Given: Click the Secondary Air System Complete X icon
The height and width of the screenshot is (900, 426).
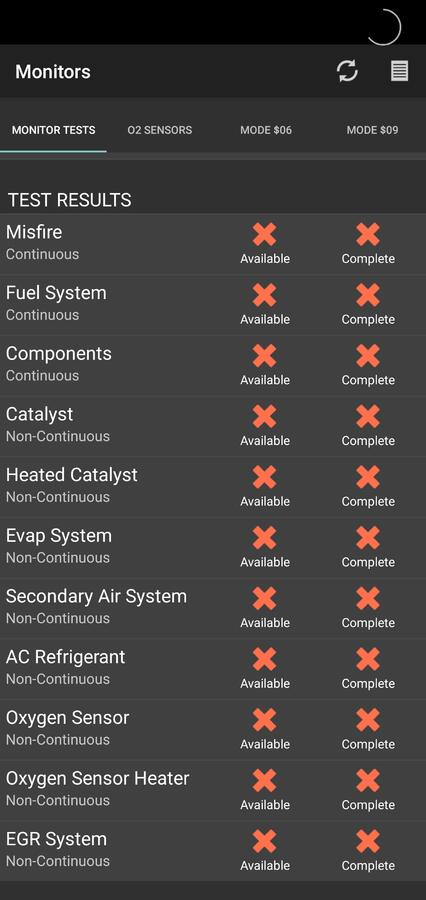Looking at the screenshot, I should click(x=368, y=599).
